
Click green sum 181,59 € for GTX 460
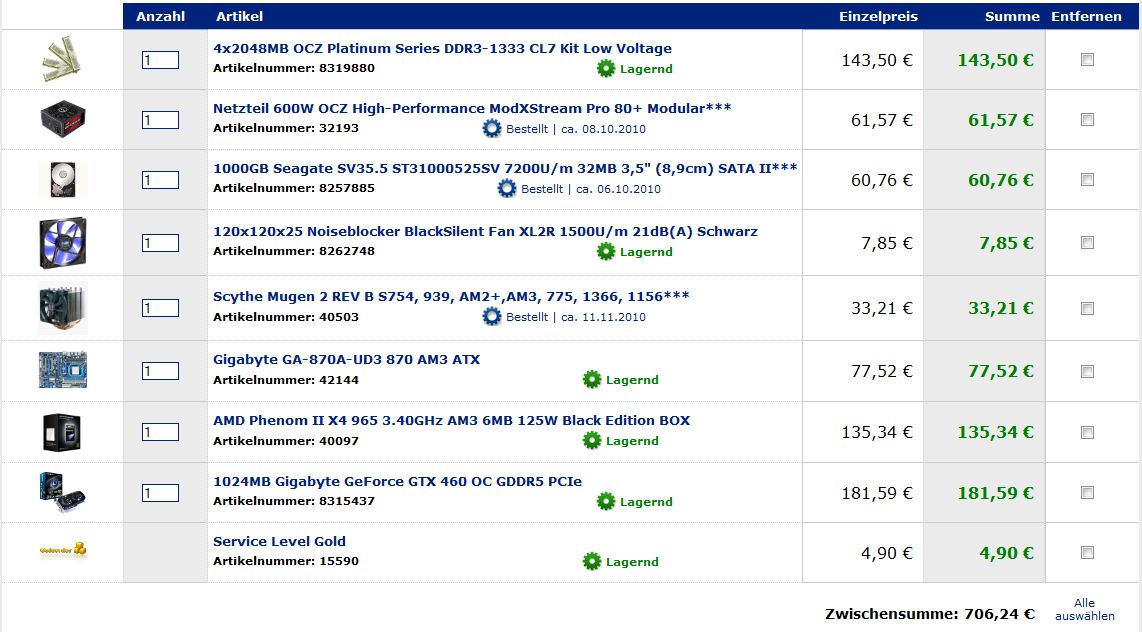coord(995,493)
